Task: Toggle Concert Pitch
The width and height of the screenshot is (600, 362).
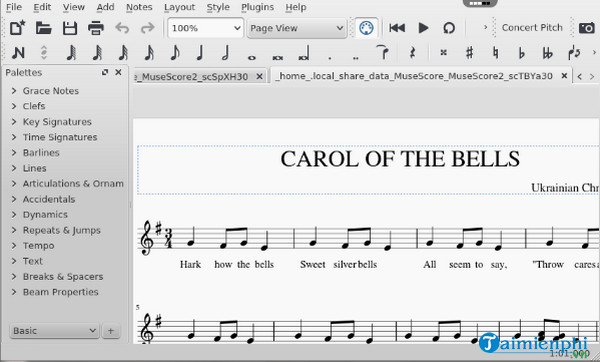Action: click(532, 28)
